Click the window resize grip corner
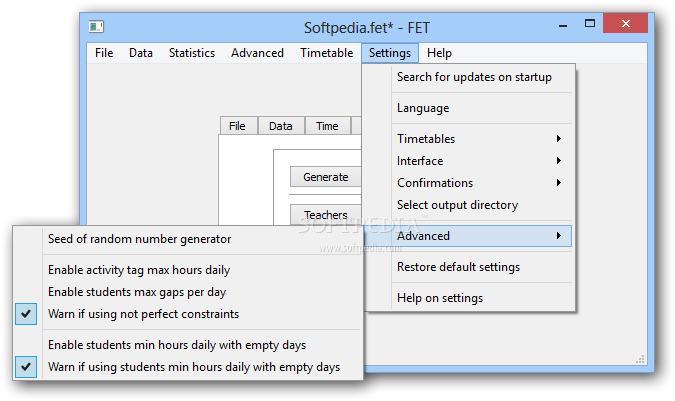The image size is (675, 401). 640,359
